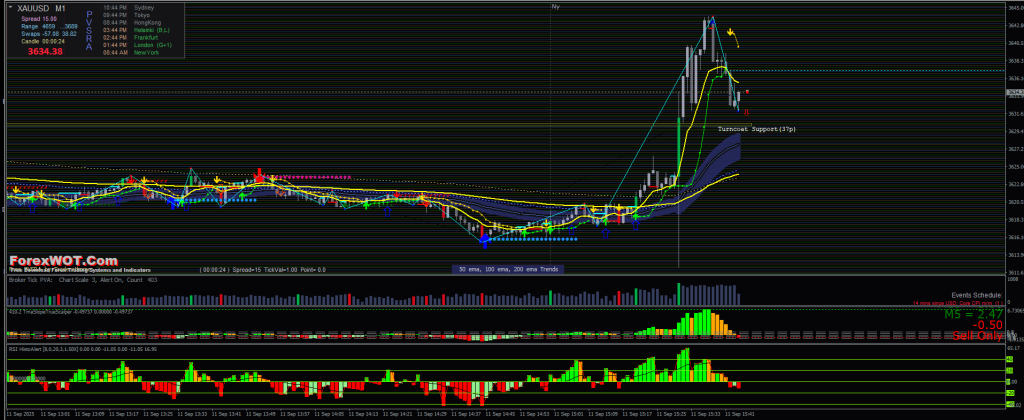Click the Events Schedule text
This screenshot has width=1024, height=420.
click(978, 297)
